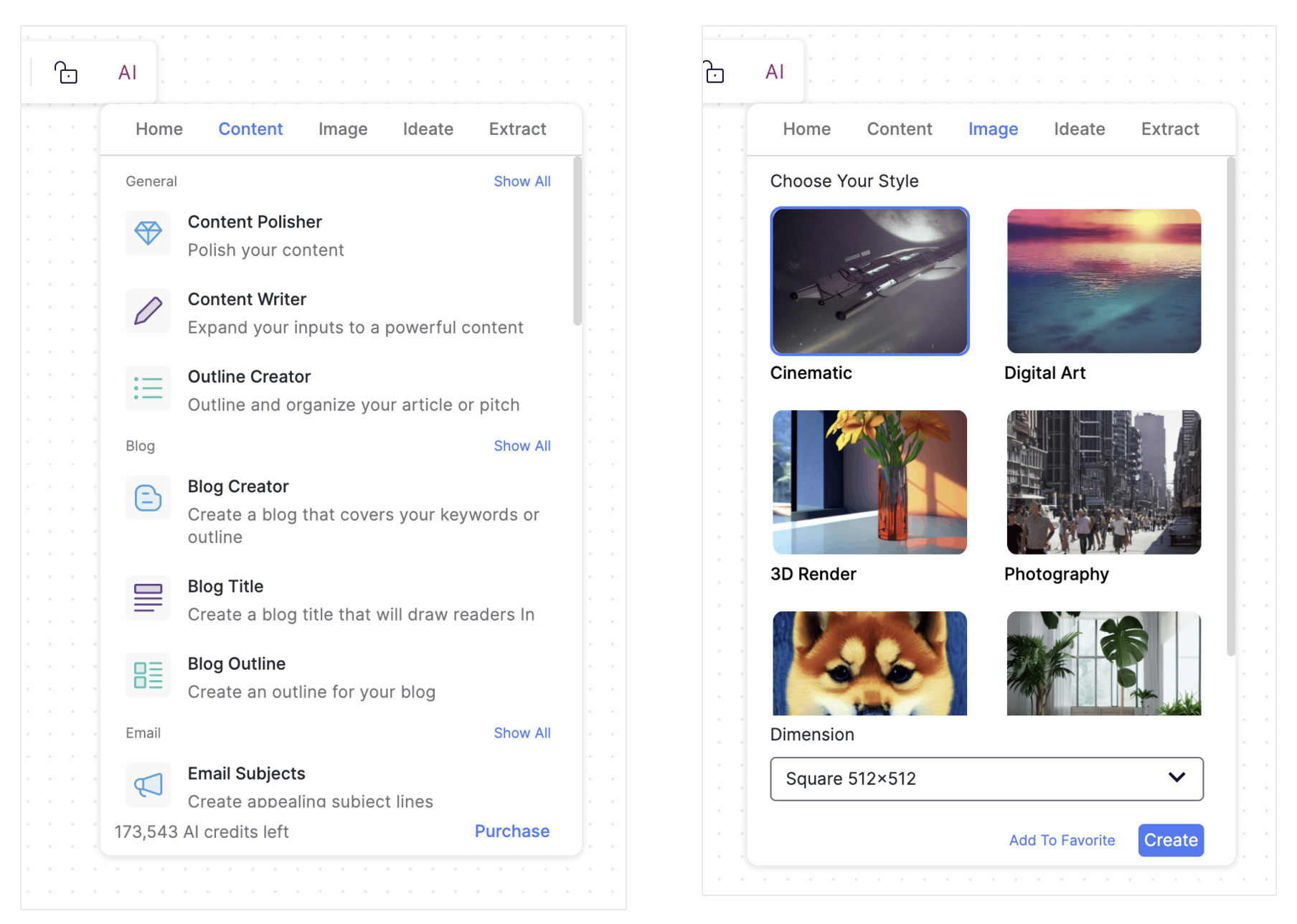Screen dimensions: 1297x924
Task: Click the Content Writer pencil icon
Action: [x=148, y=311]
